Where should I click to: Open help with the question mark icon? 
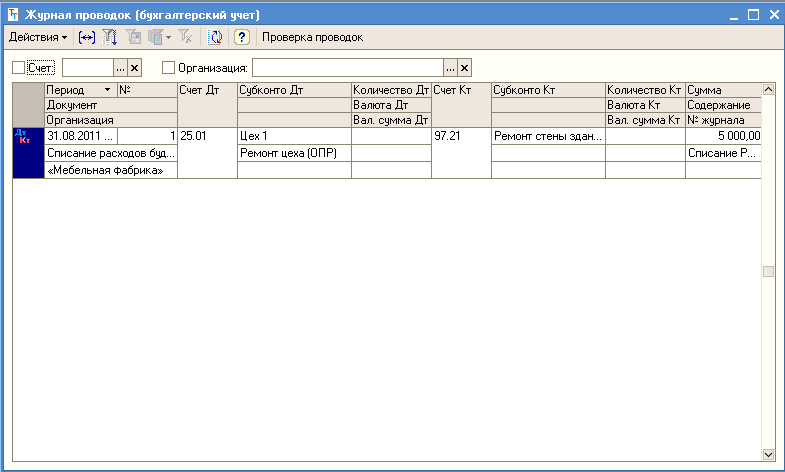point(241,37)
